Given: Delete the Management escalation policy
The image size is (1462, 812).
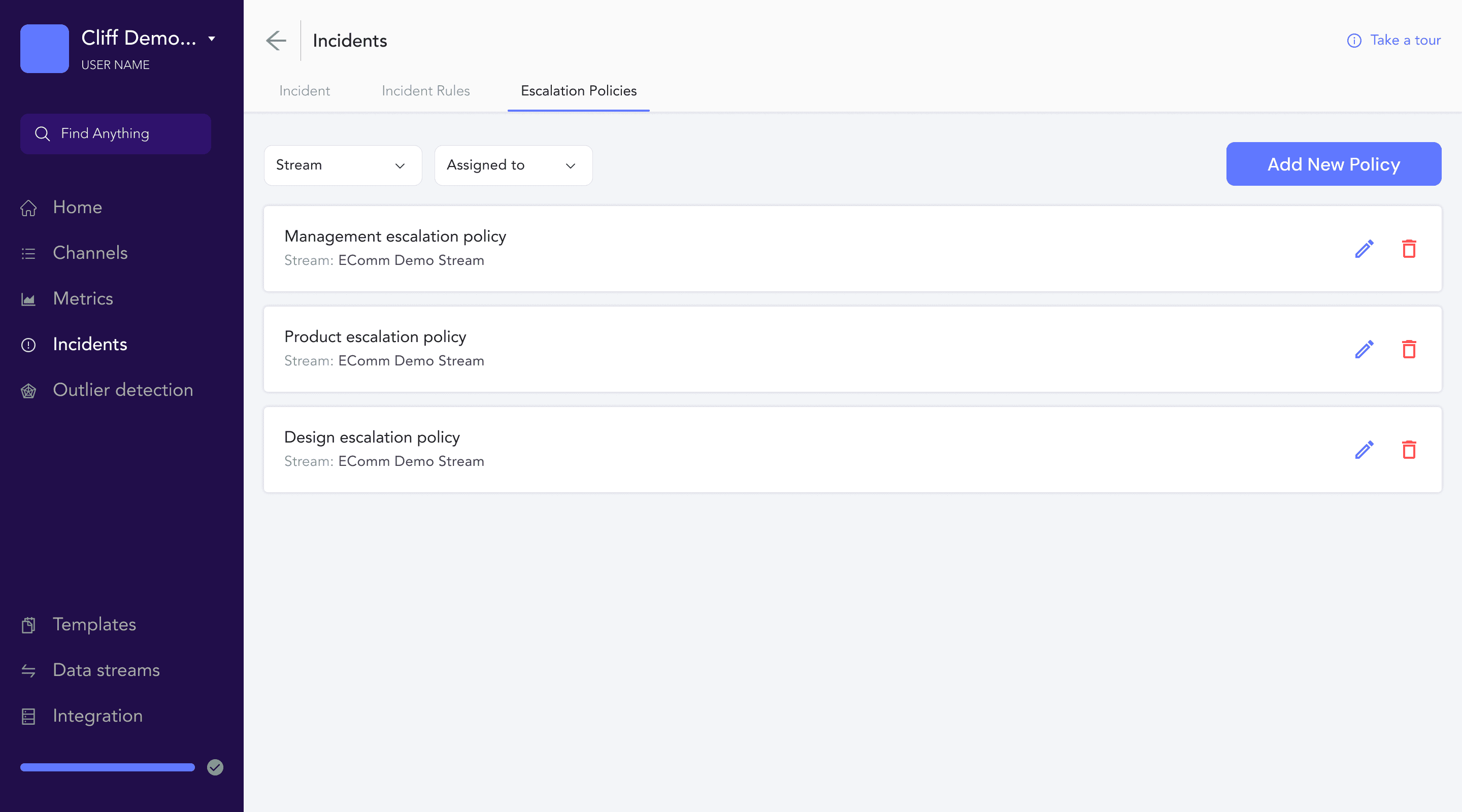Looking at the screenshot, I should [x=1409, y=249].
